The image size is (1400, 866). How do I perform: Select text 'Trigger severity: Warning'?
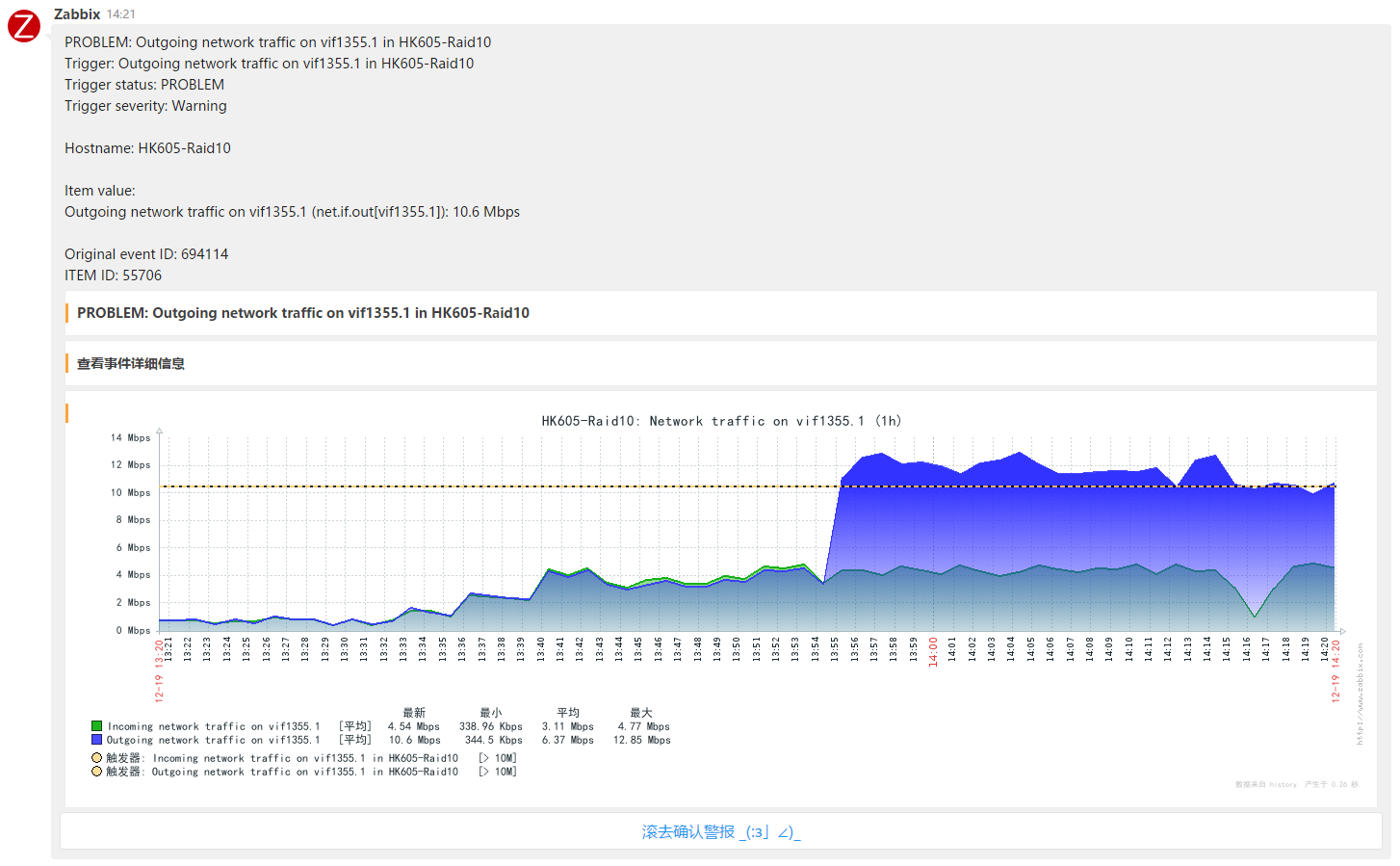coord(145,106)
